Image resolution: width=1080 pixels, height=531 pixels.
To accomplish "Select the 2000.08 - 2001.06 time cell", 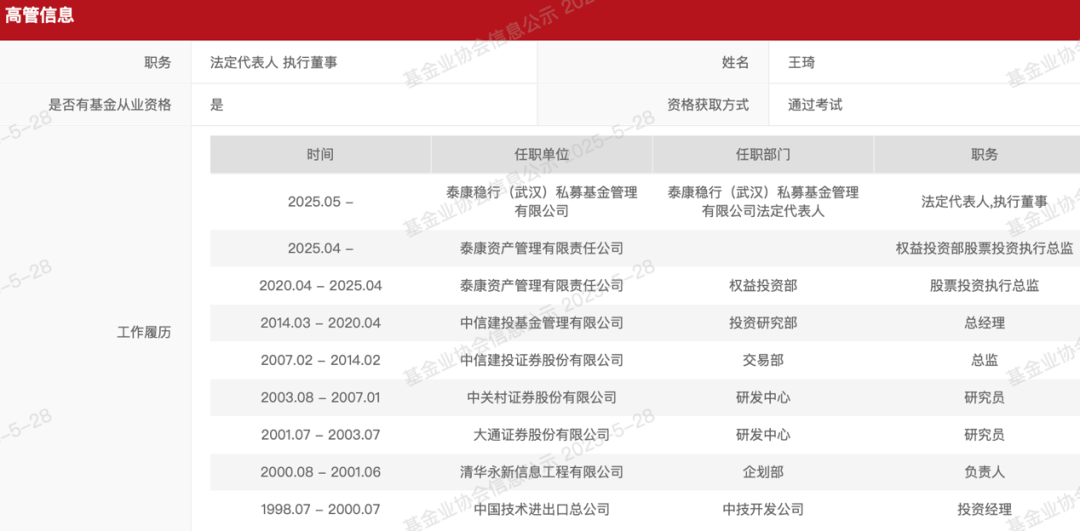I will [320, 472].
